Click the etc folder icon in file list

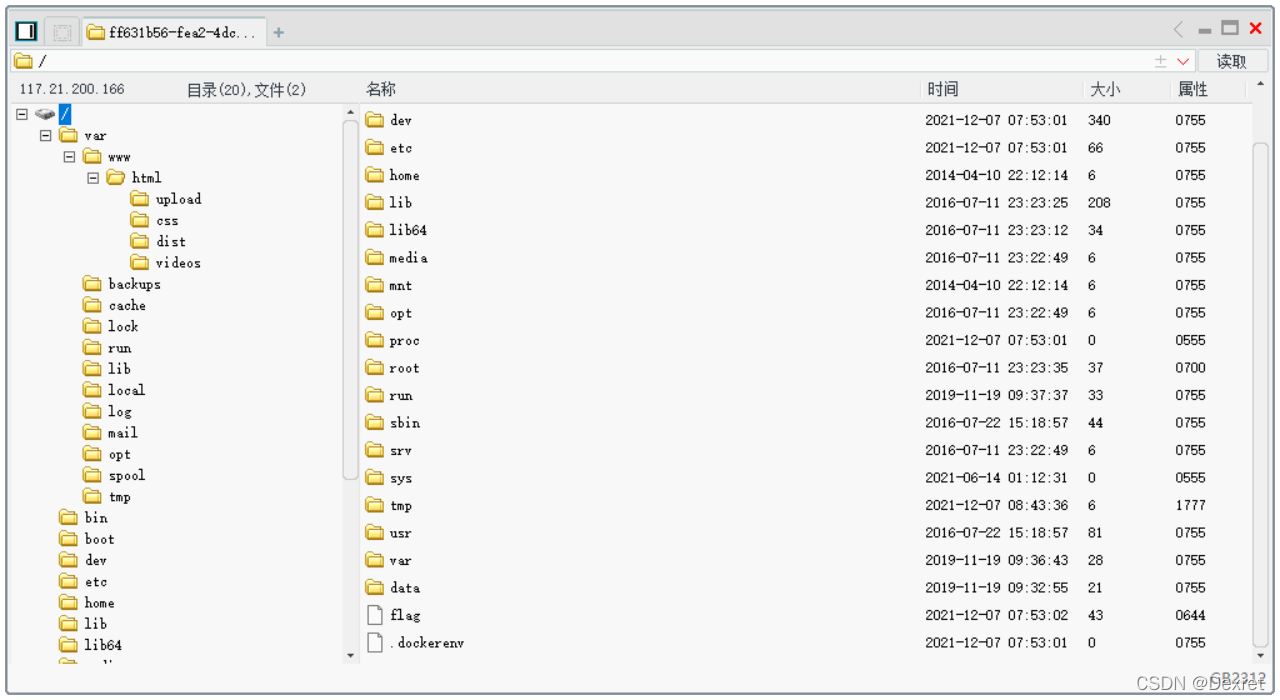[x=375, y=147]
